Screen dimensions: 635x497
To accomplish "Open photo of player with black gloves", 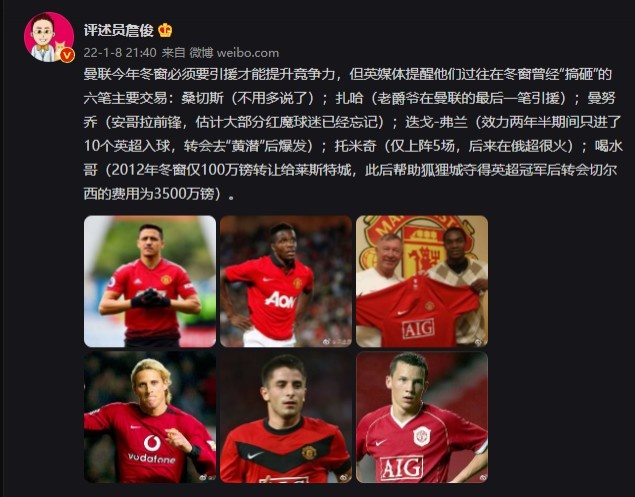I will [x=150, y=281].
